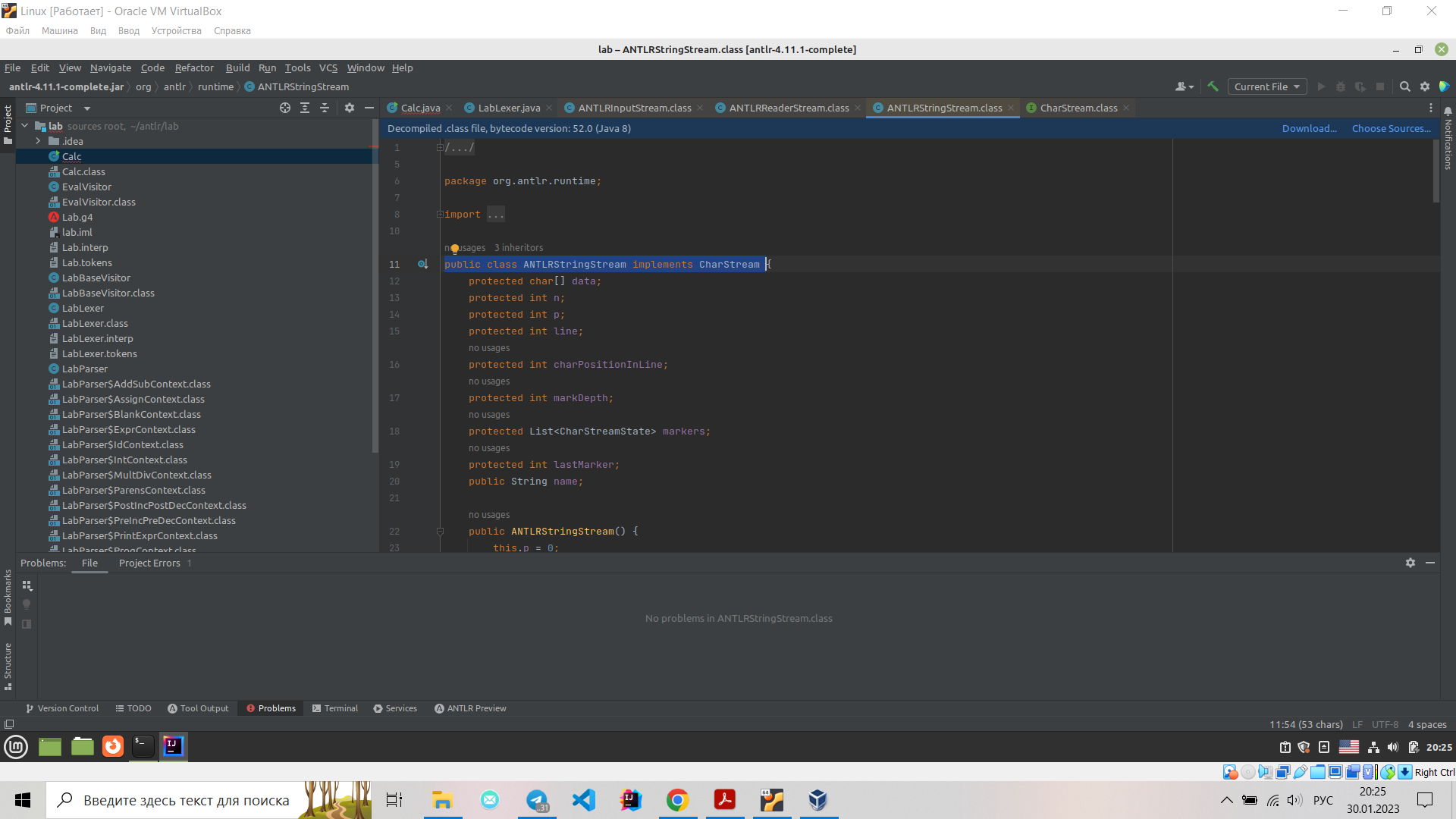Expand the folded import block

click(x=440, y=214)
